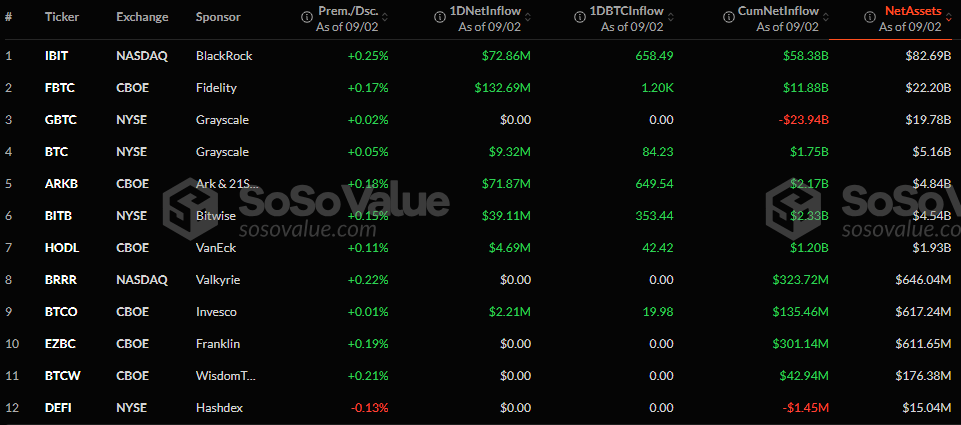Click the Ark & 21S... sponsor name
This screenshot has height=425, width=961.
pos(228,184)
